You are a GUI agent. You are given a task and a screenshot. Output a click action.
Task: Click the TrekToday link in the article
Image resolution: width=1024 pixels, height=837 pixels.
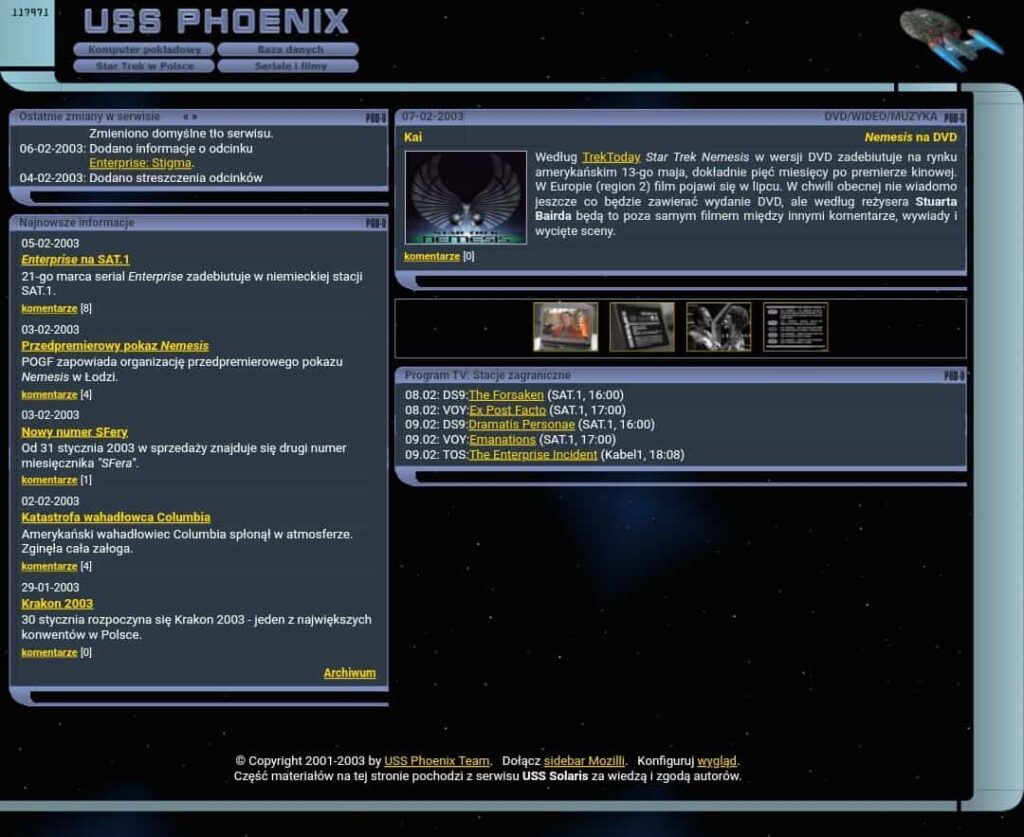pos(611,157)
